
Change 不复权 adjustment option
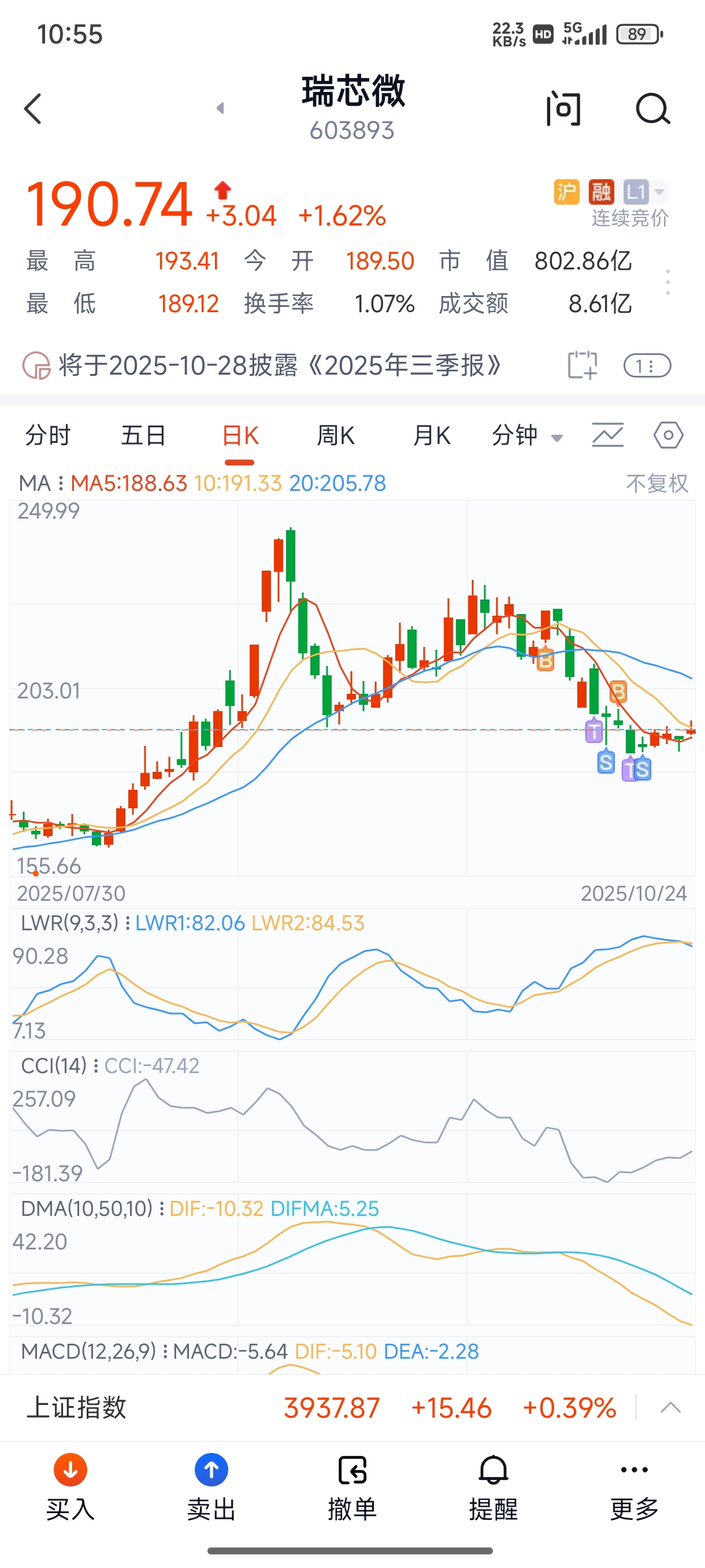657,484
